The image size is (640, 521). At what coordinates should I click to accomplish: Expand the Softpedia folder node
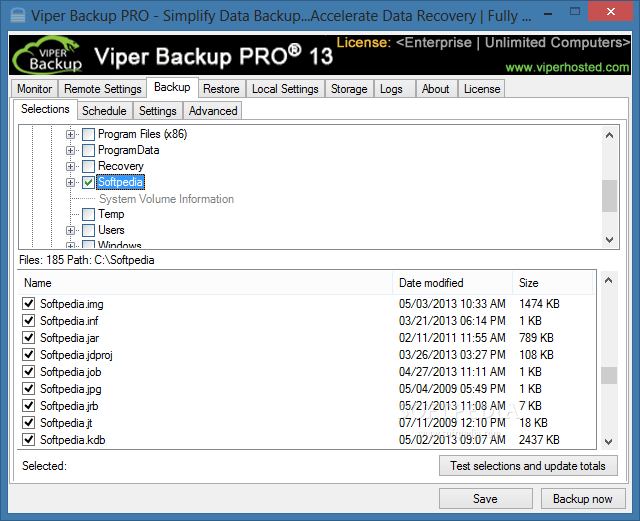pos(70,182)
